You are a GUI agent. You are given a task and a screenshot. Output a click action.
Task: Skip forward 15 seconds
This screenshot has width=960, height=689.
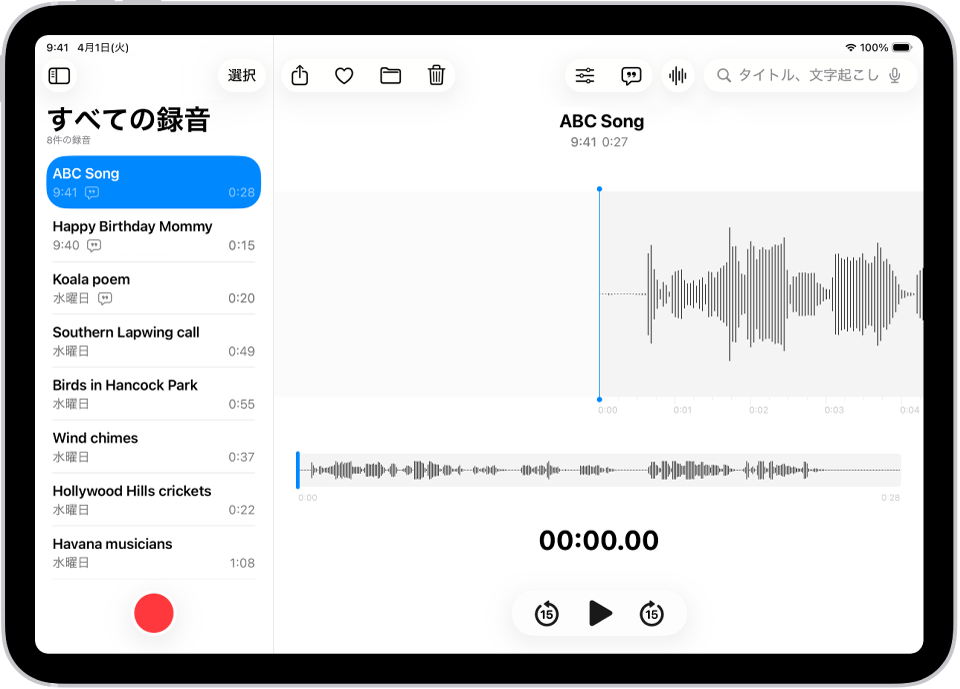tap(653, 614)
